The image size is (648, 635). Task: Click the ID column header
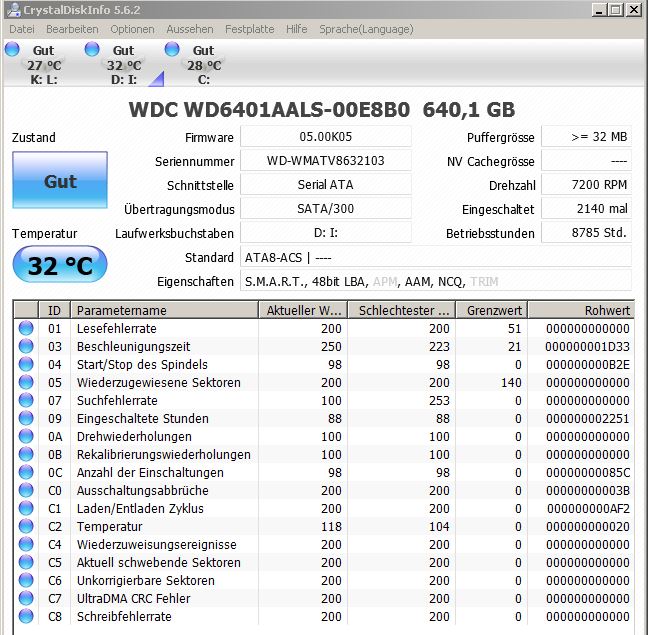click(54, 310)
